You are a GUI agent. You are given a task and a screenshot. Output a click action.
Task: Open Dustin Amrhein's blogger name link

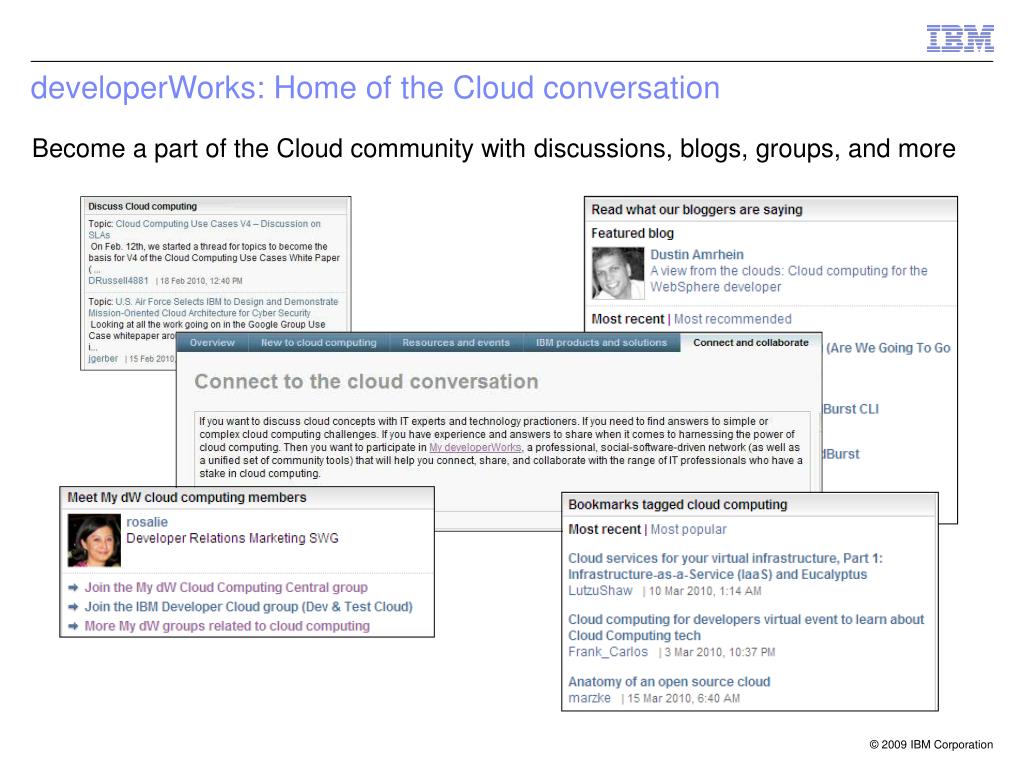[697, 255]
